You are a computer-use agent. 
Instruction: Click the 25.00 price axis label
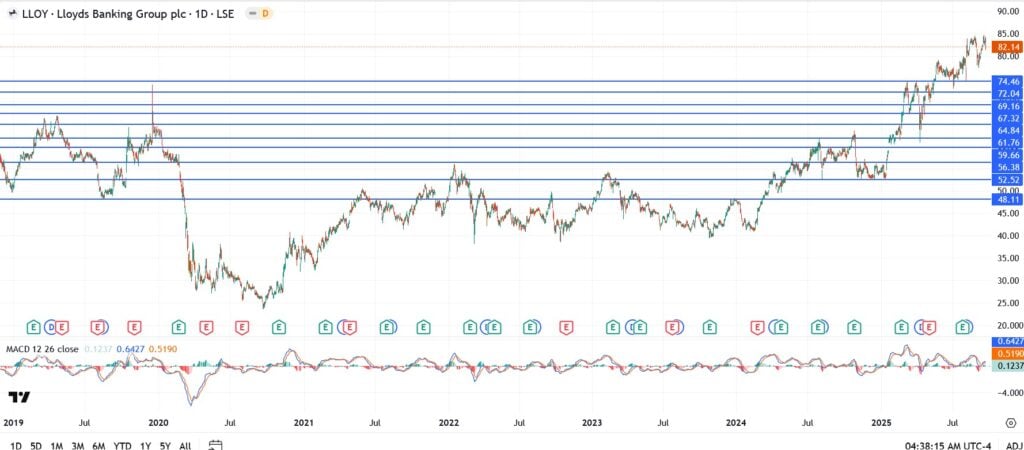pos(1009,303)
